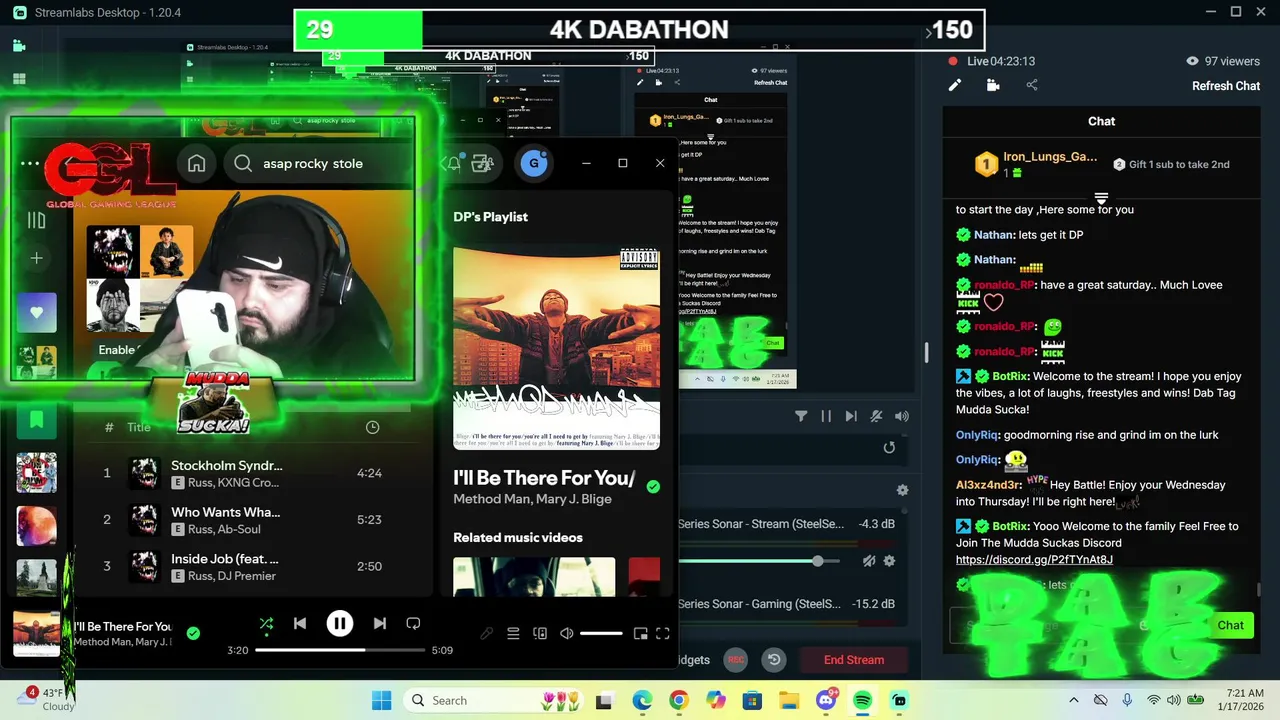This screenshot has width=1280, height=720.
Task: Toggle shuffle in Spotify player
Action: [x=266, y=623]
